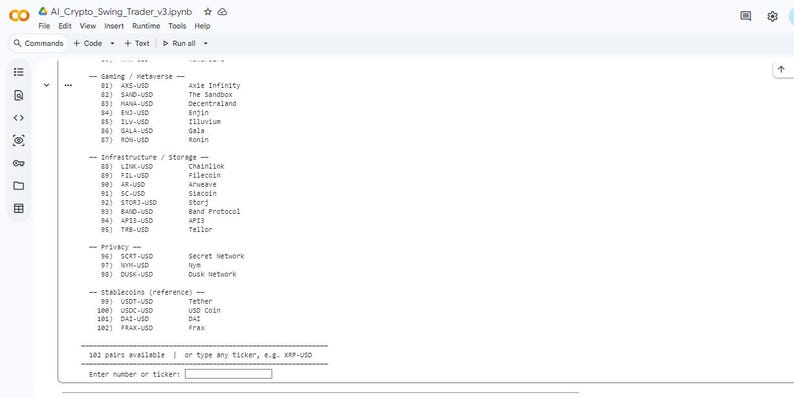This screenshot has width=794, height=398.
Task: Click the Privacy section heading
Action: 115,247
